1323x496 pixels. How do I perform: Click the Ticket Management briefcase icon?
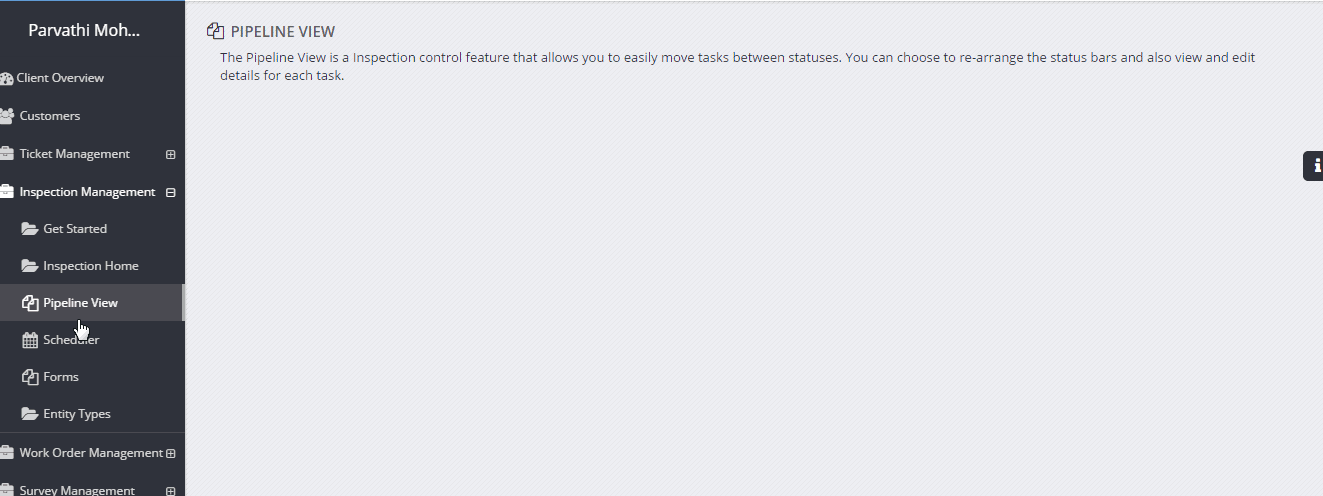click(x=6, y=154)
